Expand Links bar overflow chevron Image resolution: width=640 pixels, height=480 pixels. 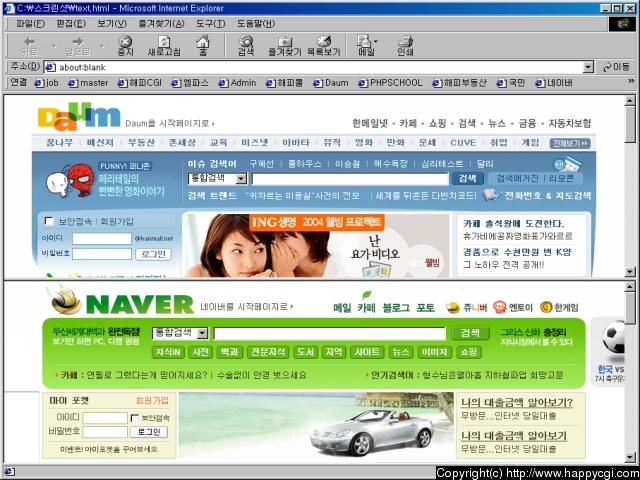[x=631, y=82]
